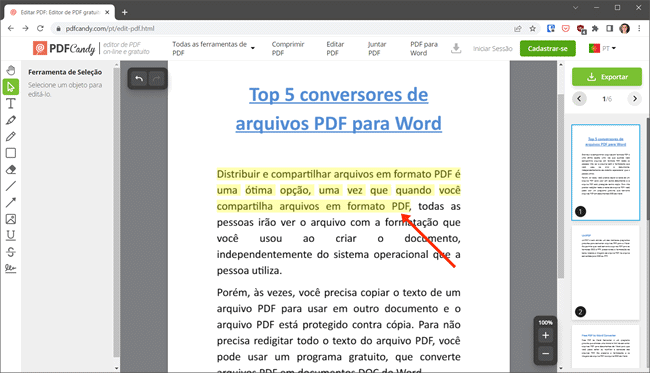The image size is (650, 373).
Task: Pick the Line drawing tool
Action: [x=11, y=186]
